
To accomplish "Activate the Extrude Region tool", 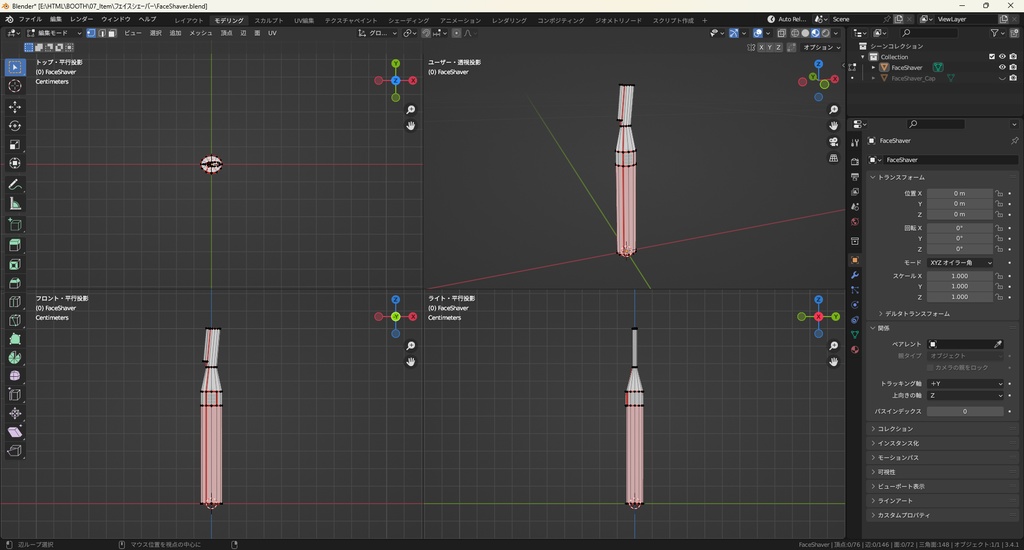I will pos(15,245).
